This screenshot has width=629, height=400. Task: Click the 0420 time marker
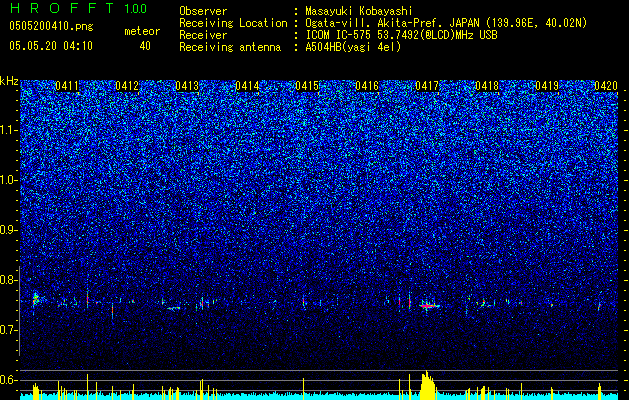click(606, 86)
